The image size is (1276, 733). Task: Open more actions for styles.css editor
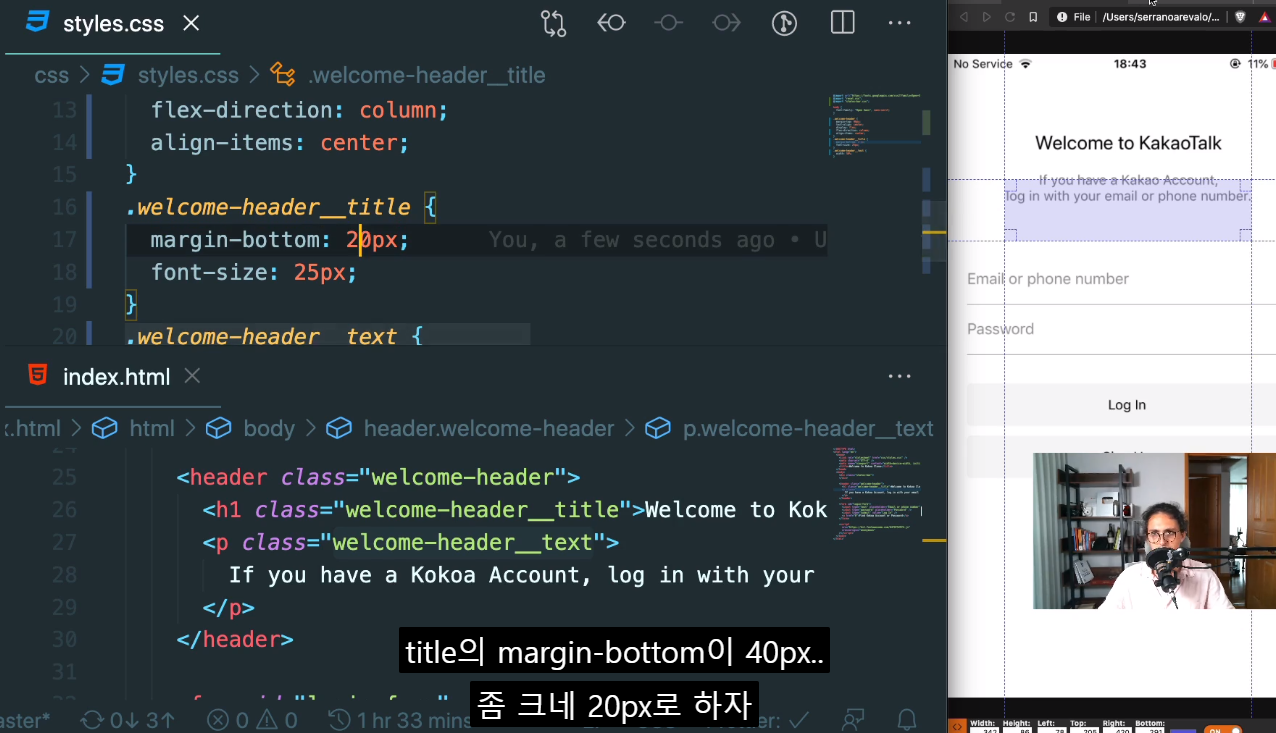point(900,23)
